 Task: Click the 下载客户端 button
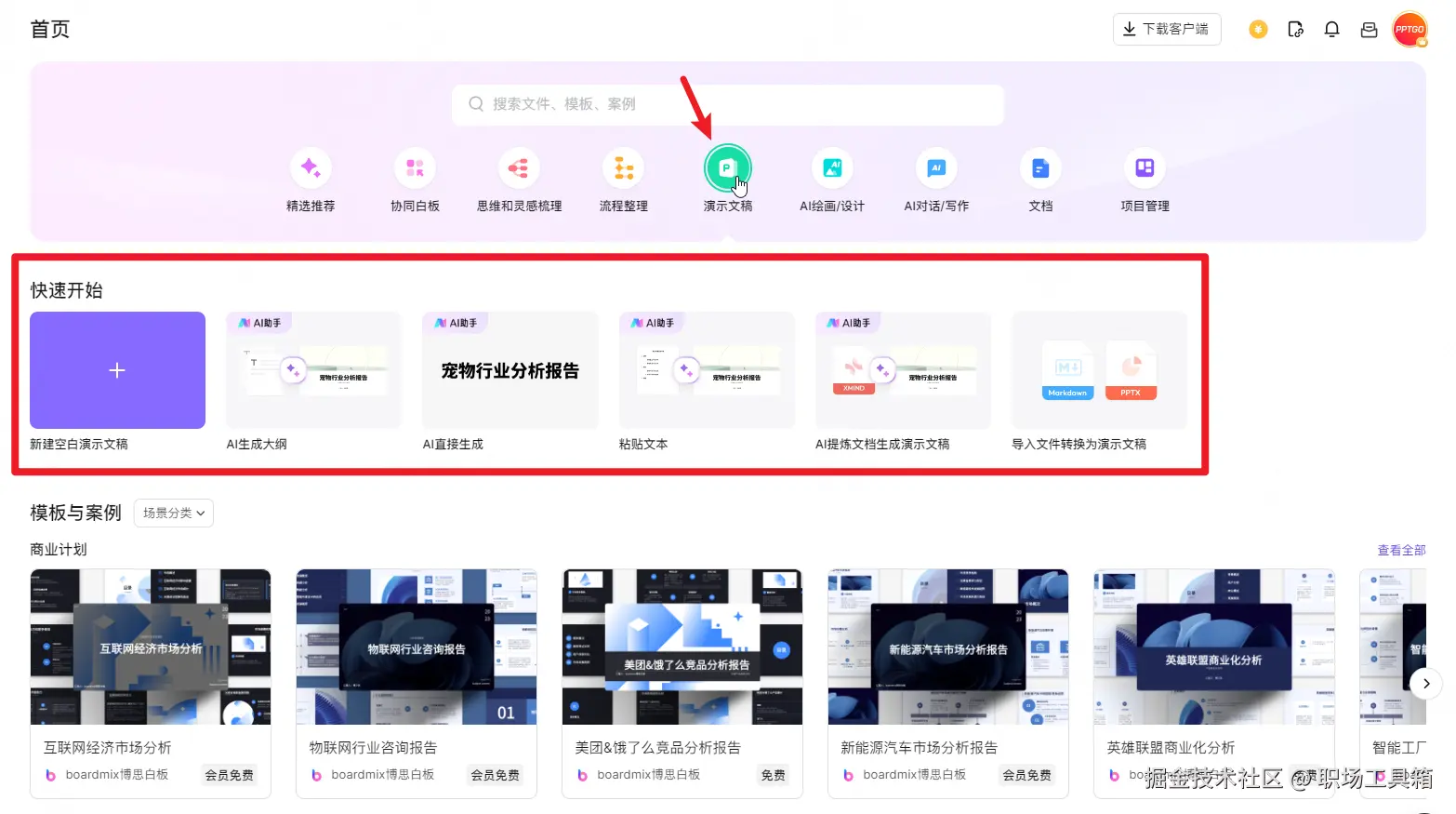click(1167, 29)
